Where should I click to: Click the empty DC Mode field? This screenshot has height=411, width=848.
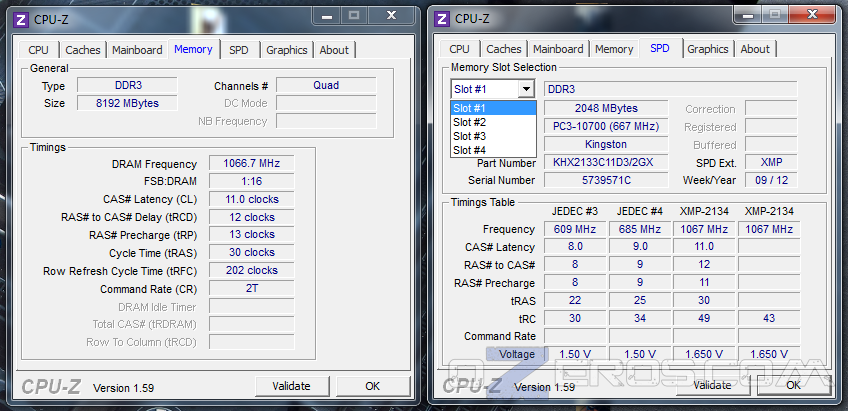point(326,103)
